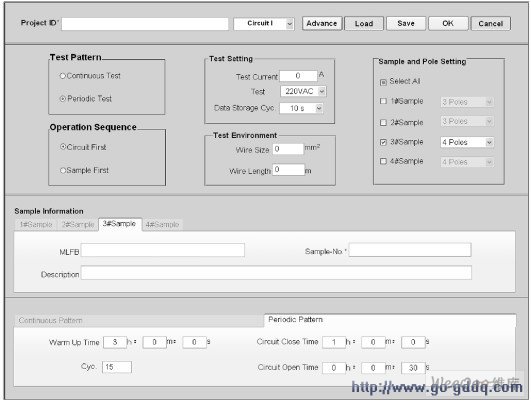Image resolution: width=531 pixels, height=402 pixels.
Task: Click the Circuit Close Time hours field
Action: [x=334, y=342]
